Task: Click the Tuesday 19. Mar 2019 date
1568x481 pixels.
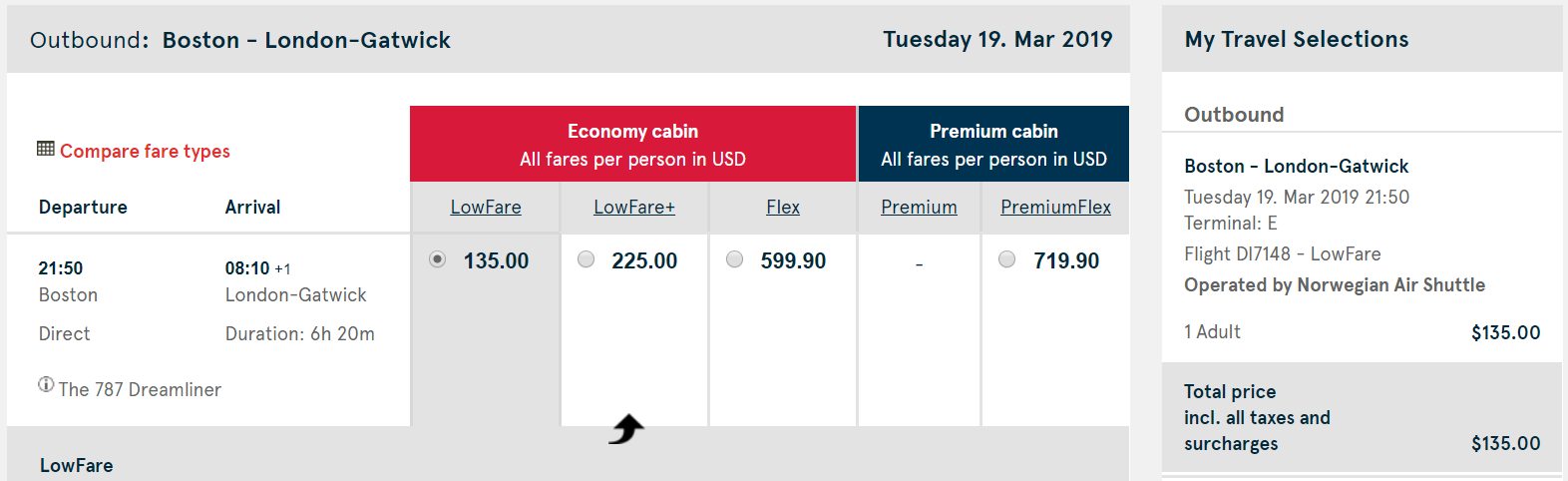Action: [x=997, y=39]
